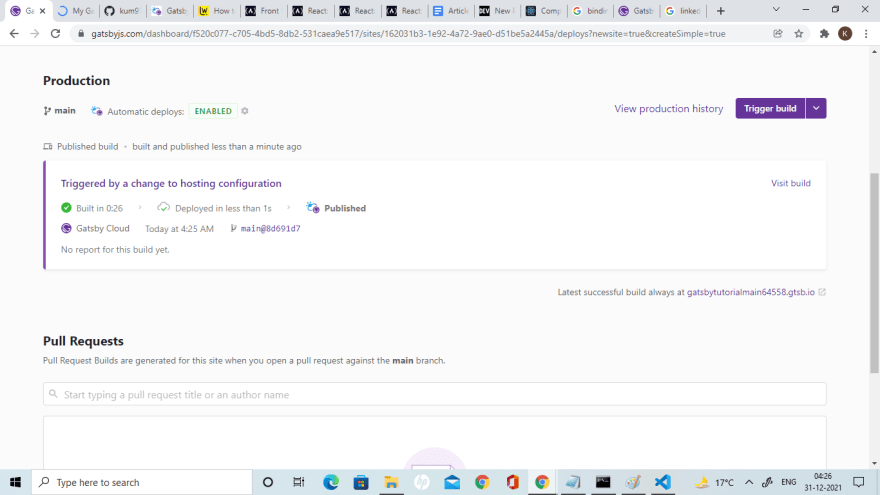Open Microsoft Store from taskbar
880x495 pixels.
361,482
